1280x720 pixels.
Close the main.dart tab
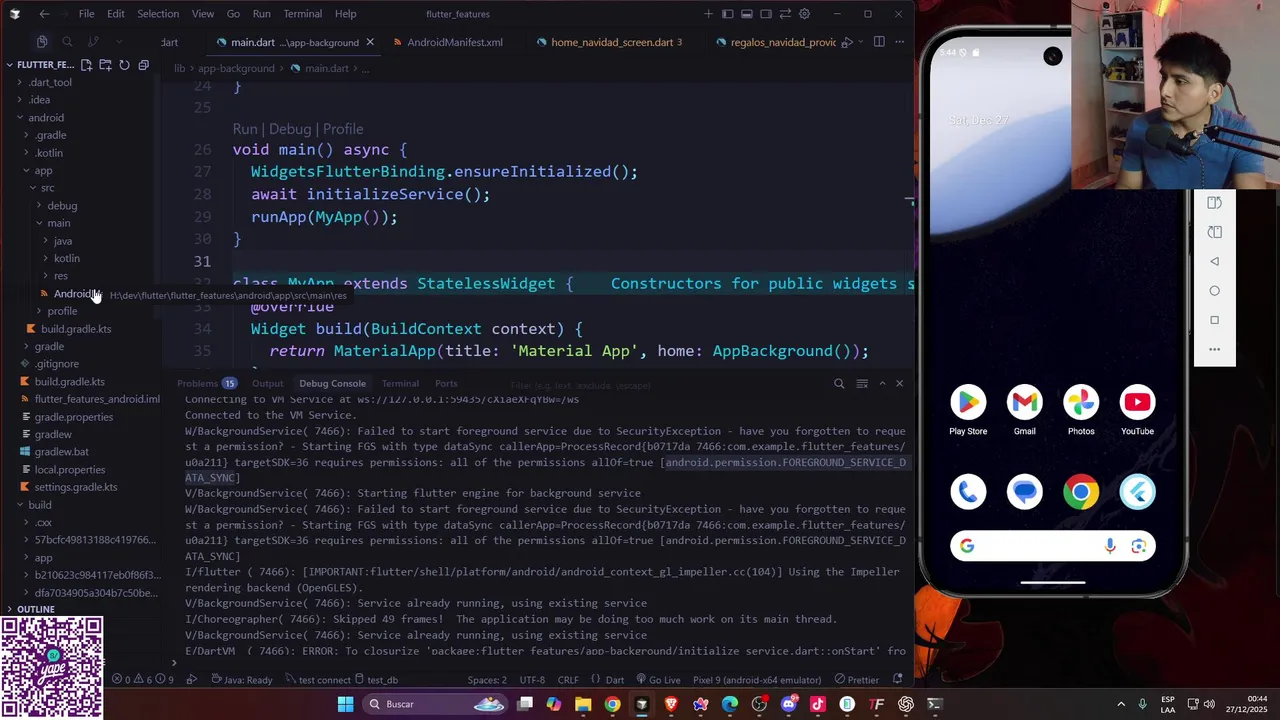370,42
